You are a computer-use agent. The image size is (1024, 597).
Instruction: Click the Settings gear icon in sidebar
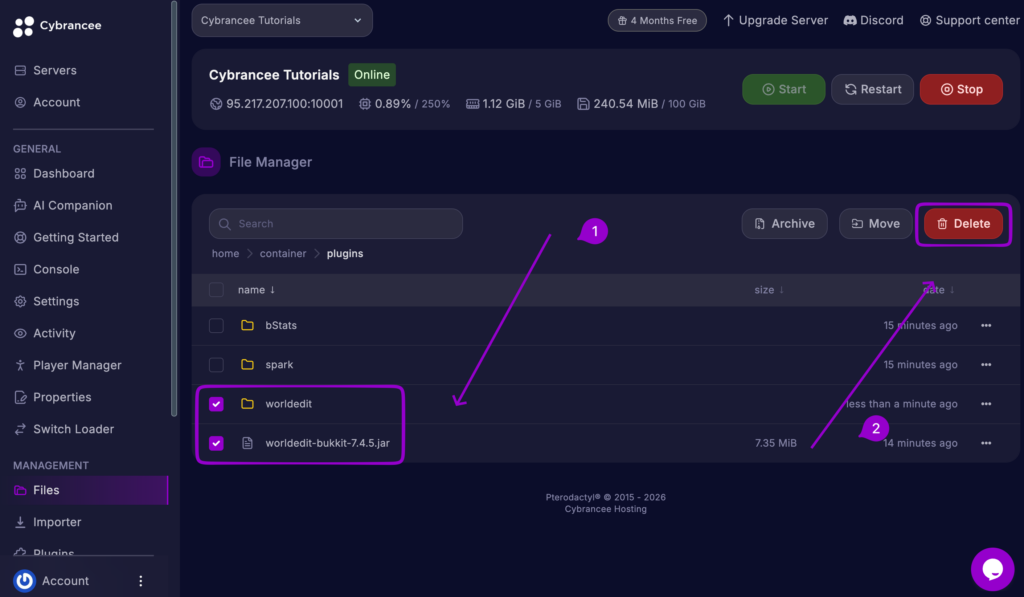tap(20, 301)
